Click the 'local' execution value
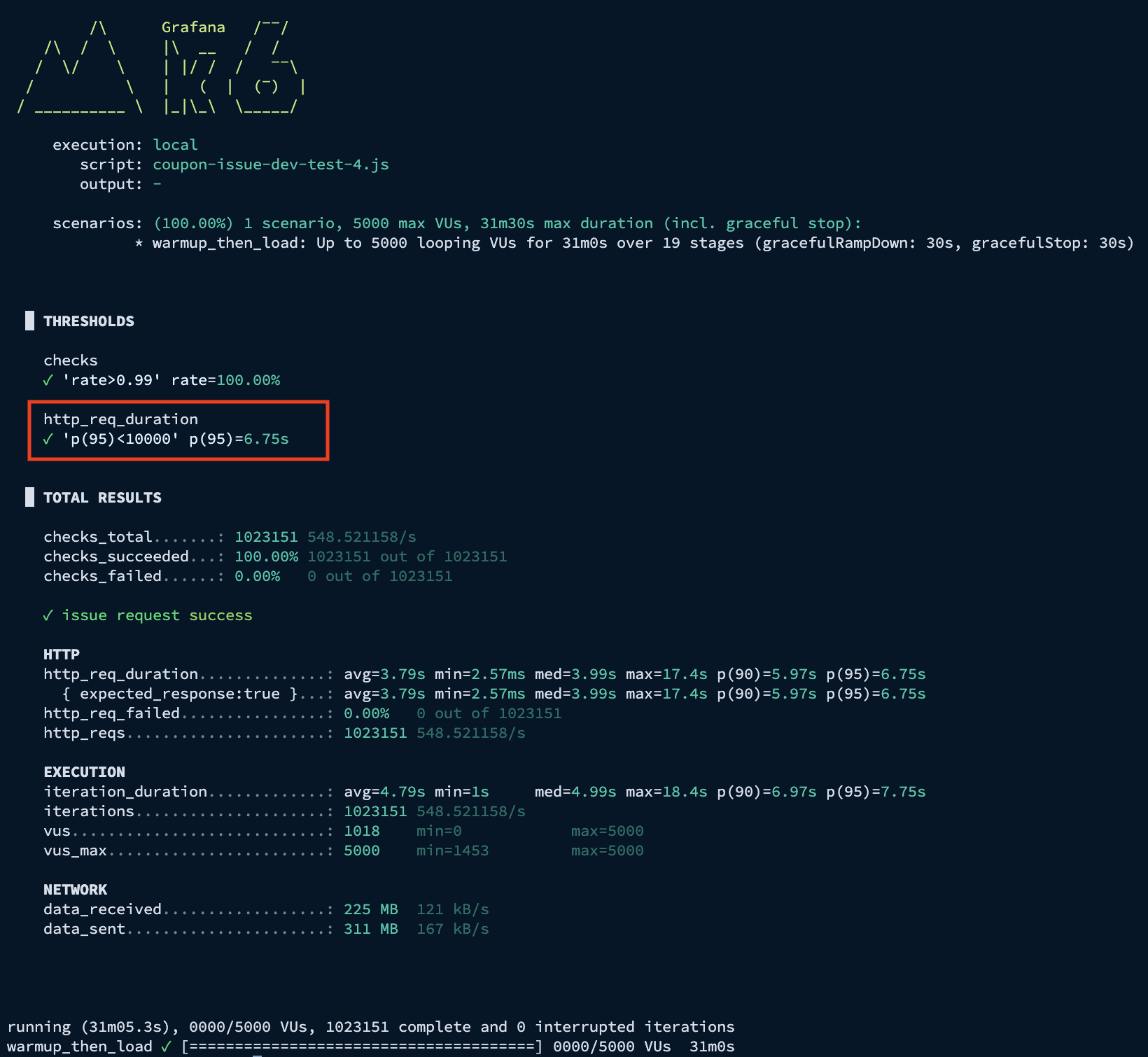This screenshot has height=1057, width=1148. [x=175, y=145]
